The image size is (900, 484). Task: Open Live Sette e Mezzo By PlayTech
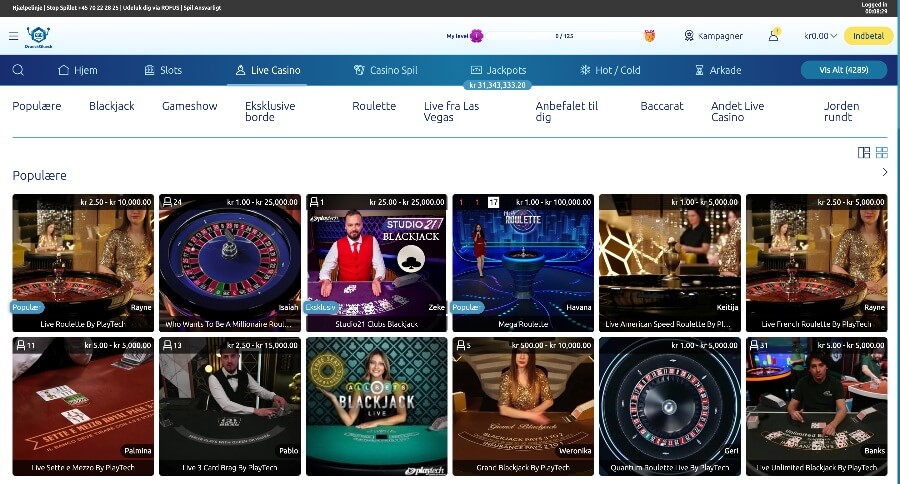click(83, 406)
